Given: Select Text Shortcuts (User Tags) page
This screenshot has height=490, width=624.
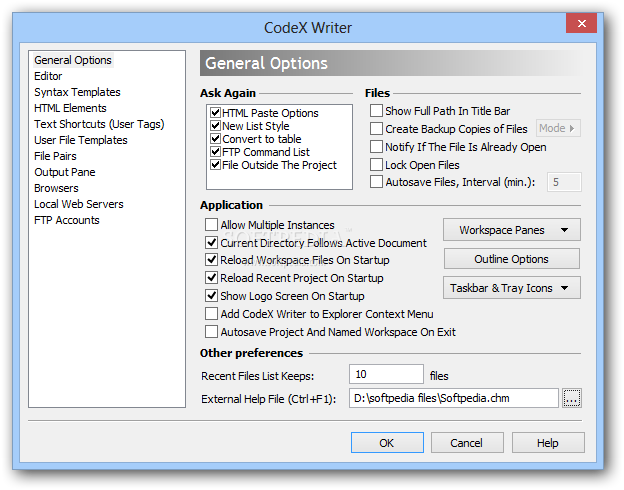Looking at the screenshot, I should coord(99,124).
